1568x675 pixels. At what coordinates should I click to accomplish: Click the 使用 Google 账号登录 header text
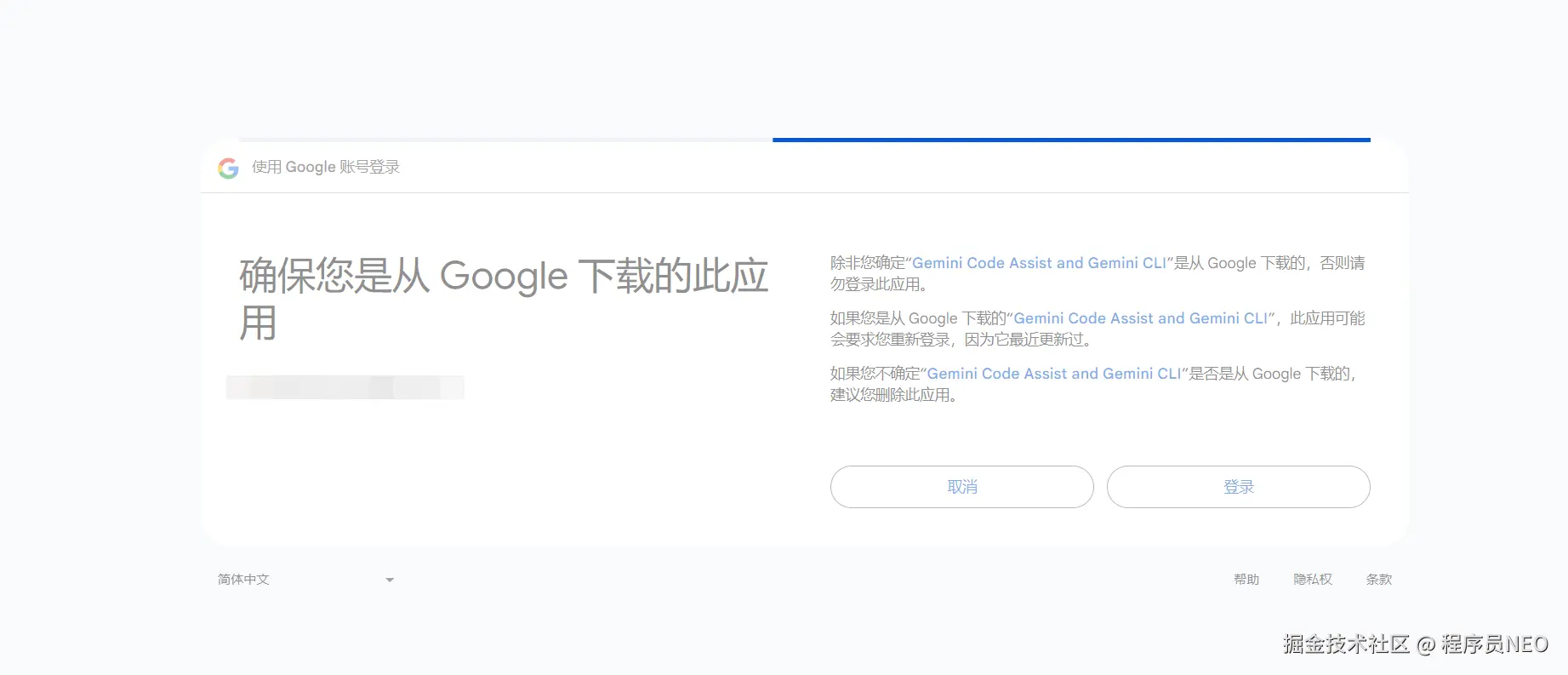coord(326,167)
